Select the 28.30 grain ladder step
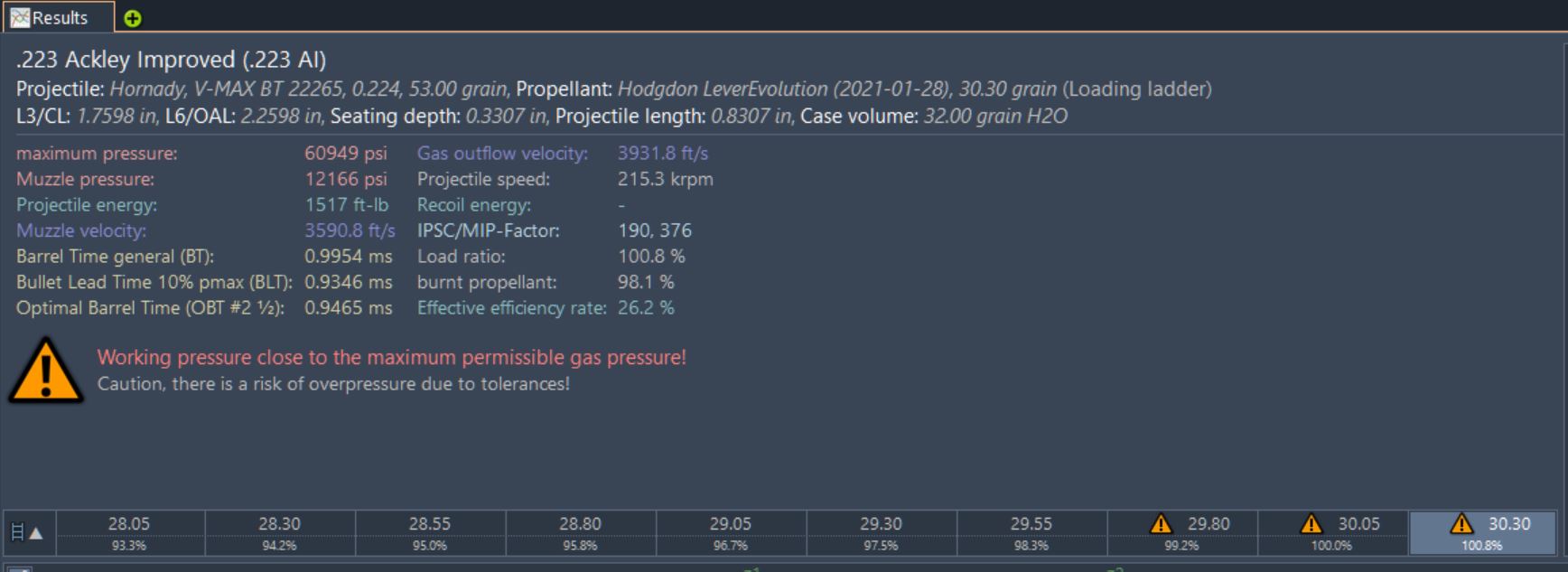This screenshot has height=572, width=1568. [x=279, y=532]
